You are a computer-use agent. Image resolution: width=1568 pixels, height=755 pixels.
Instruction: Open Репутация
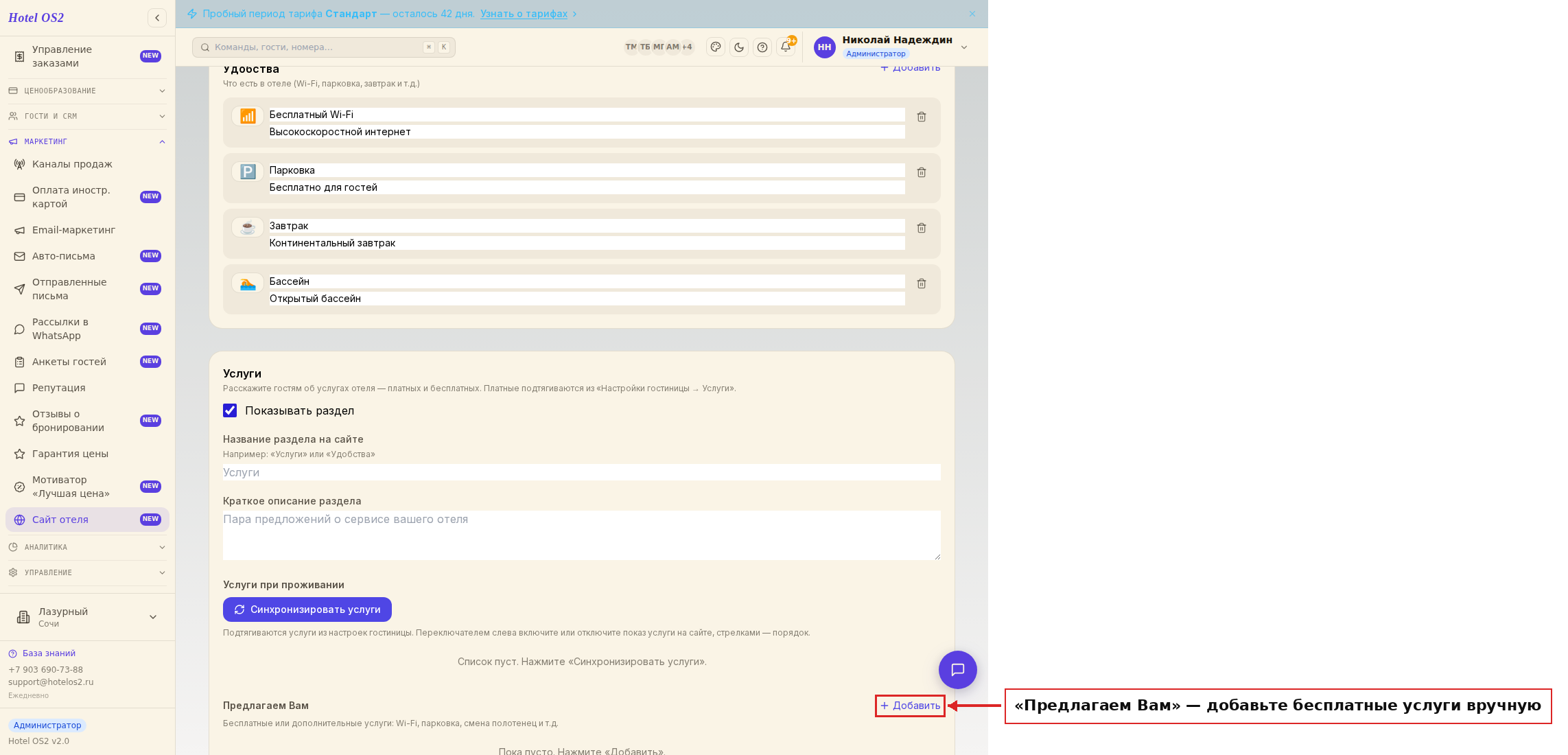87,388
